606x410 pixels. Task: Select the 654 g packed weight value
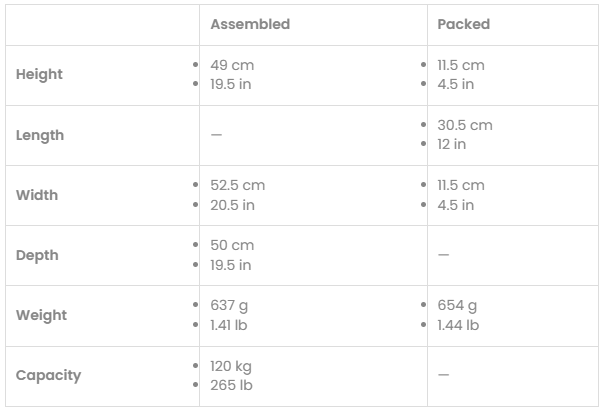[457, 305]
